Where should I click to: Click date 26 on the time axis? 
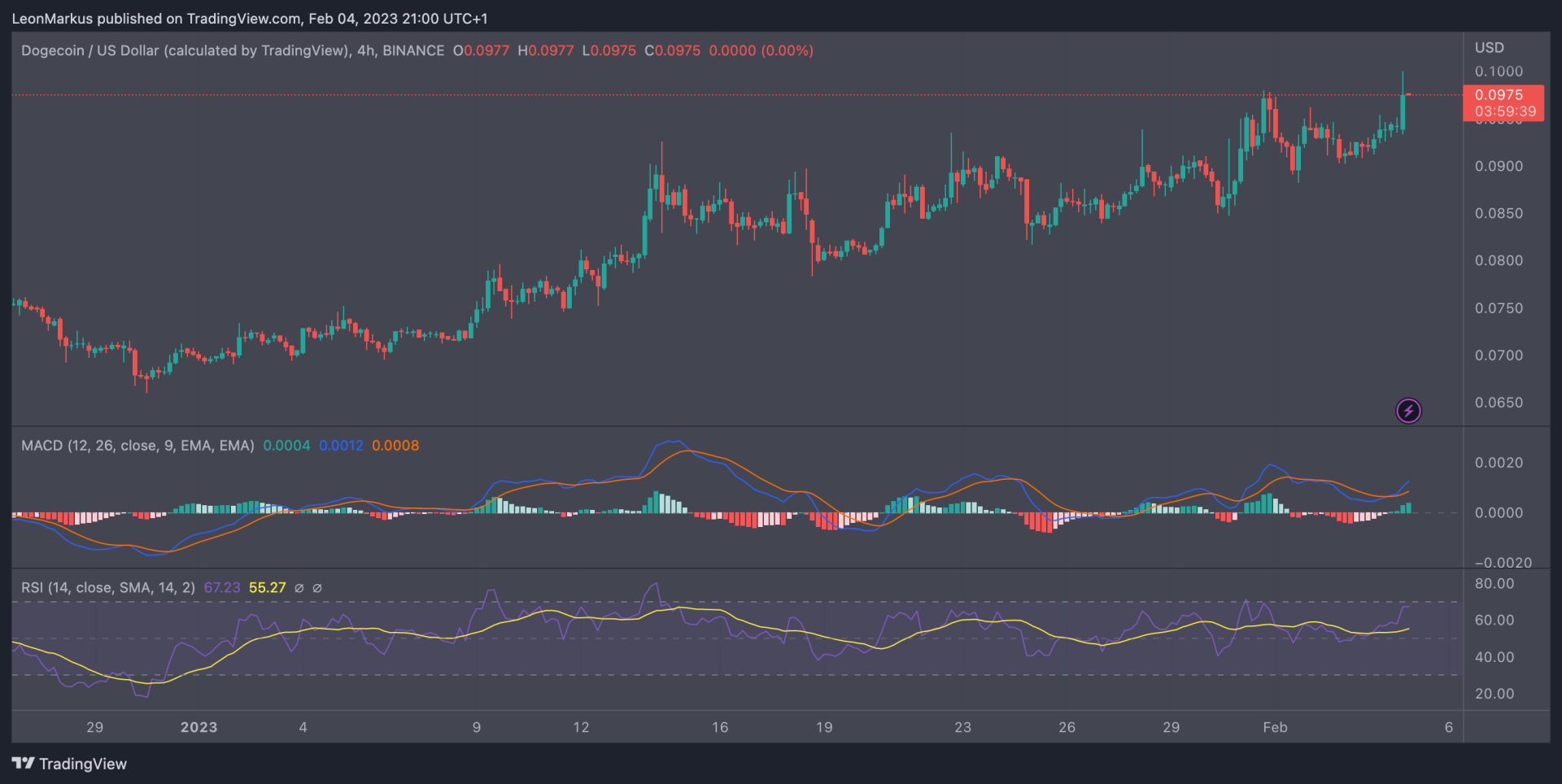[1067, 727]
